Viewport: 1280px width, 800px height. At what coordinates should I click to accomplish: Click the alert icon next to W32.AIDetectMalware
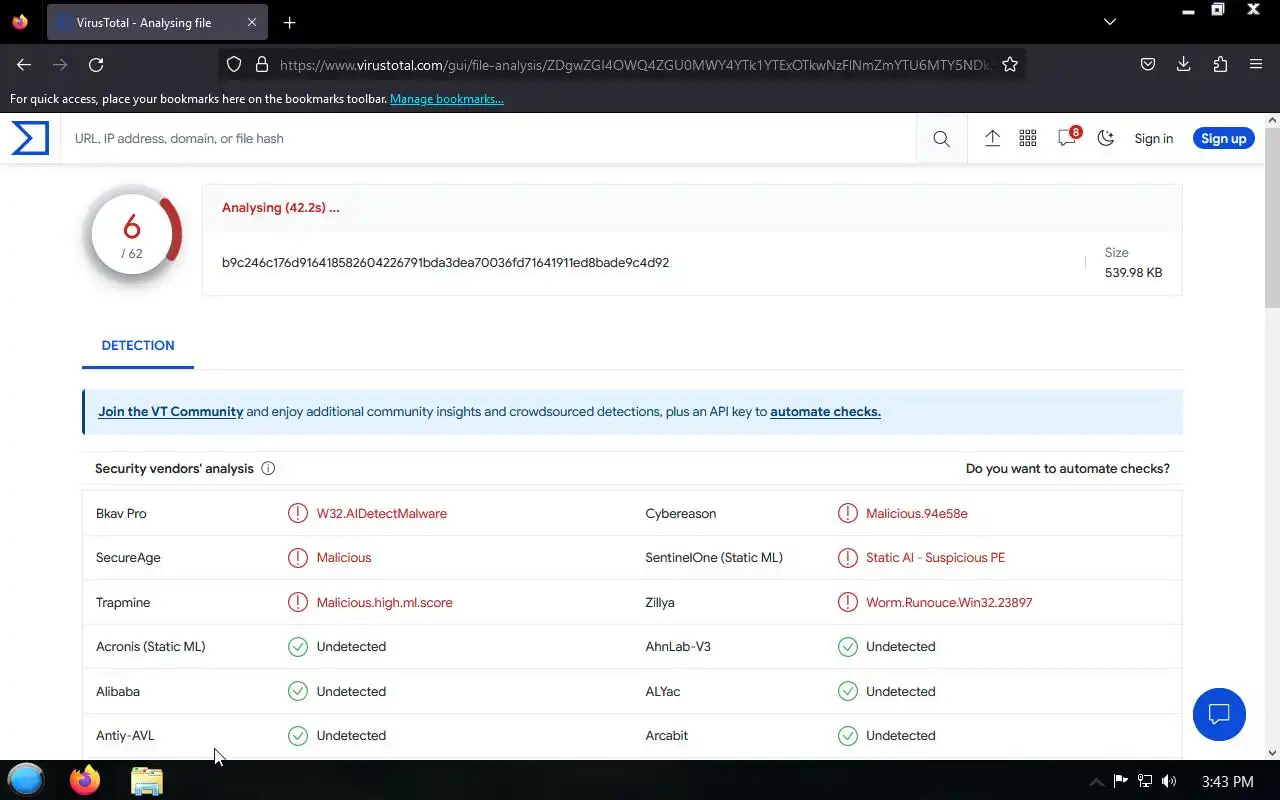[x=298, y=513]
